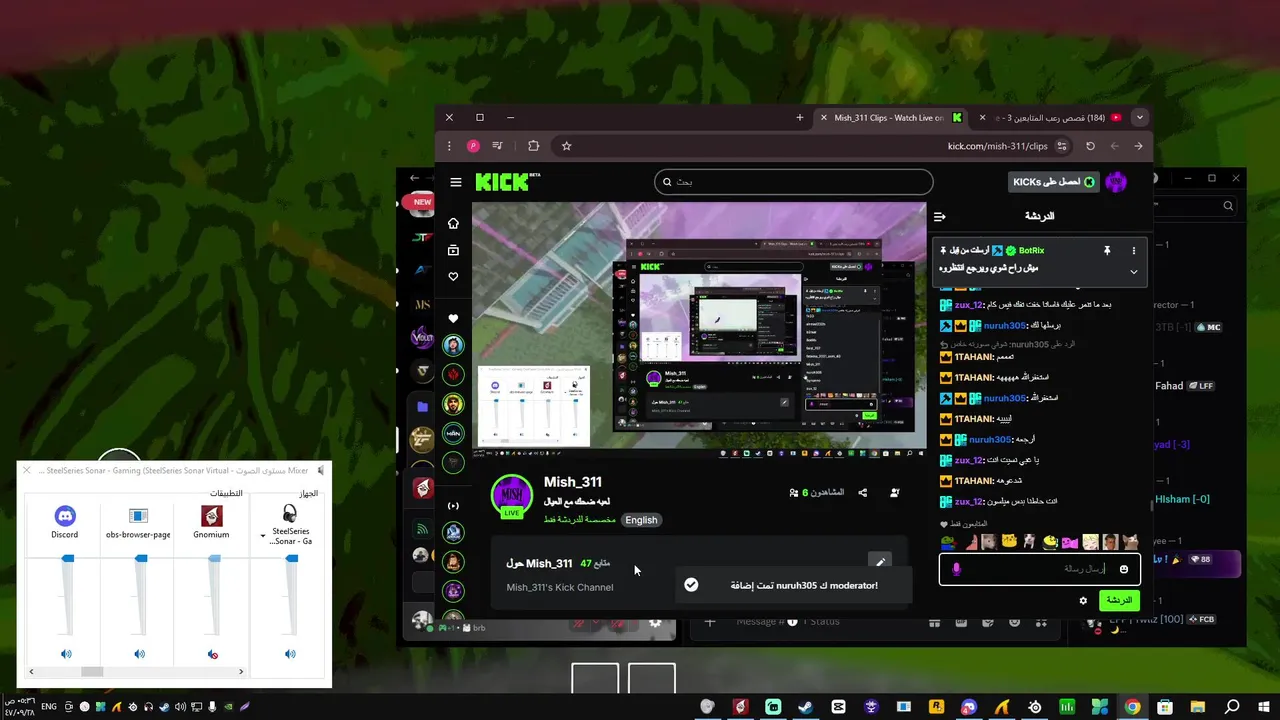Screen dimensions: 1280x720
Task: Click the English language tag
Action: (641, 520)
